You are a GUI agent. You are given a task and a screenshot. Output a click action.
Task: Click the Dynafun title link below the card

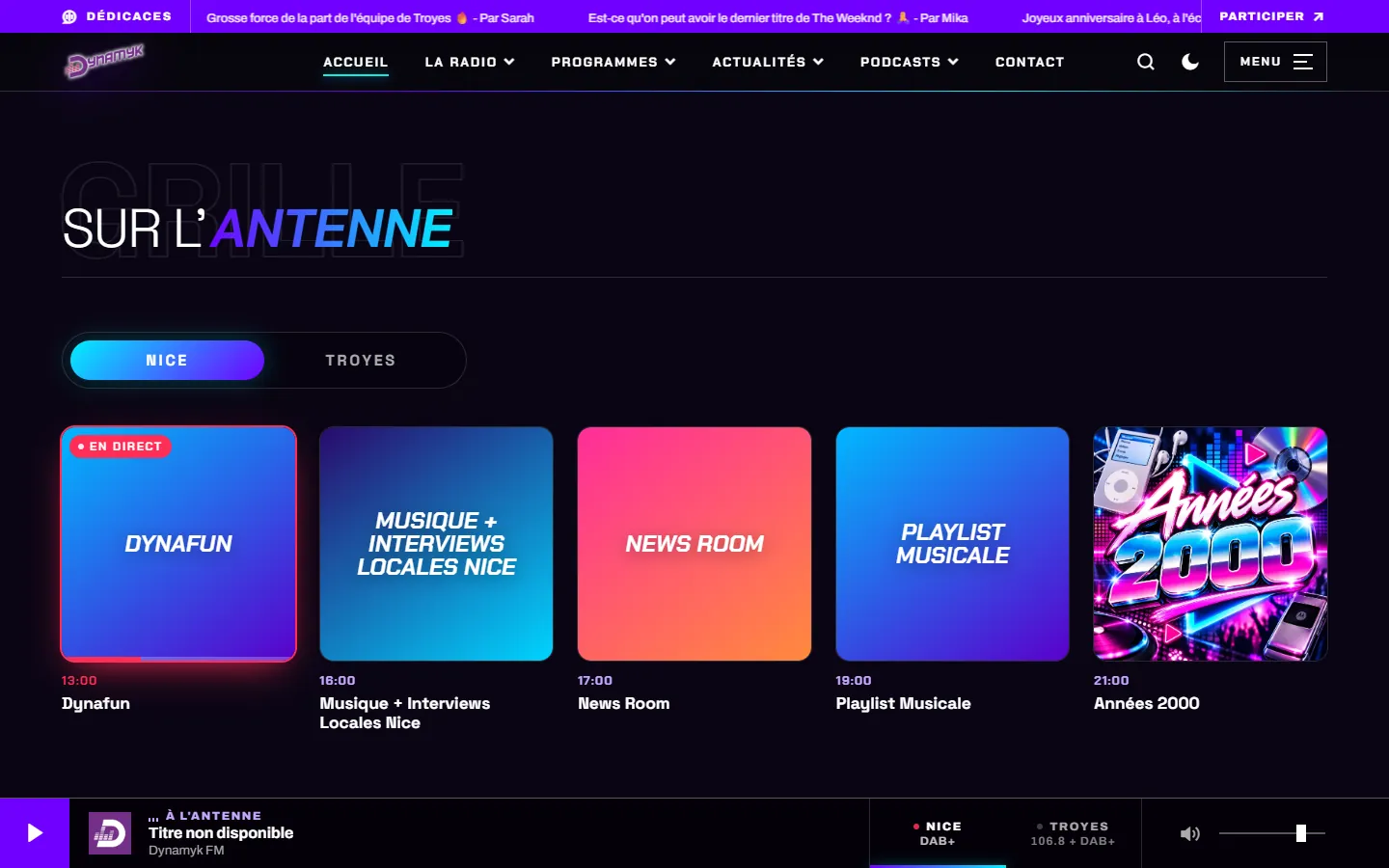95,704
